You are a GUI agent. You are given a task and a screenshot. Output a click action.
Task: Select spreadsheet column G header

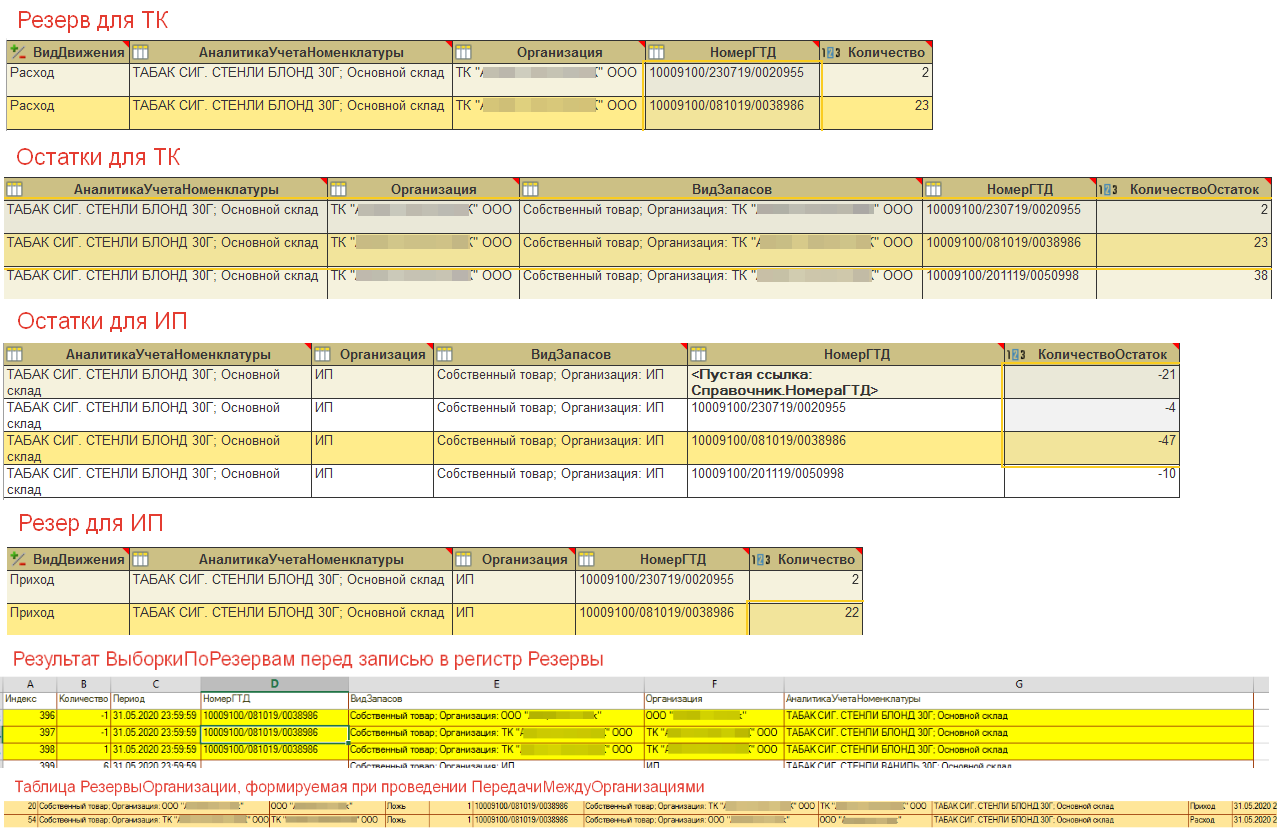(x=1018, y=683)
